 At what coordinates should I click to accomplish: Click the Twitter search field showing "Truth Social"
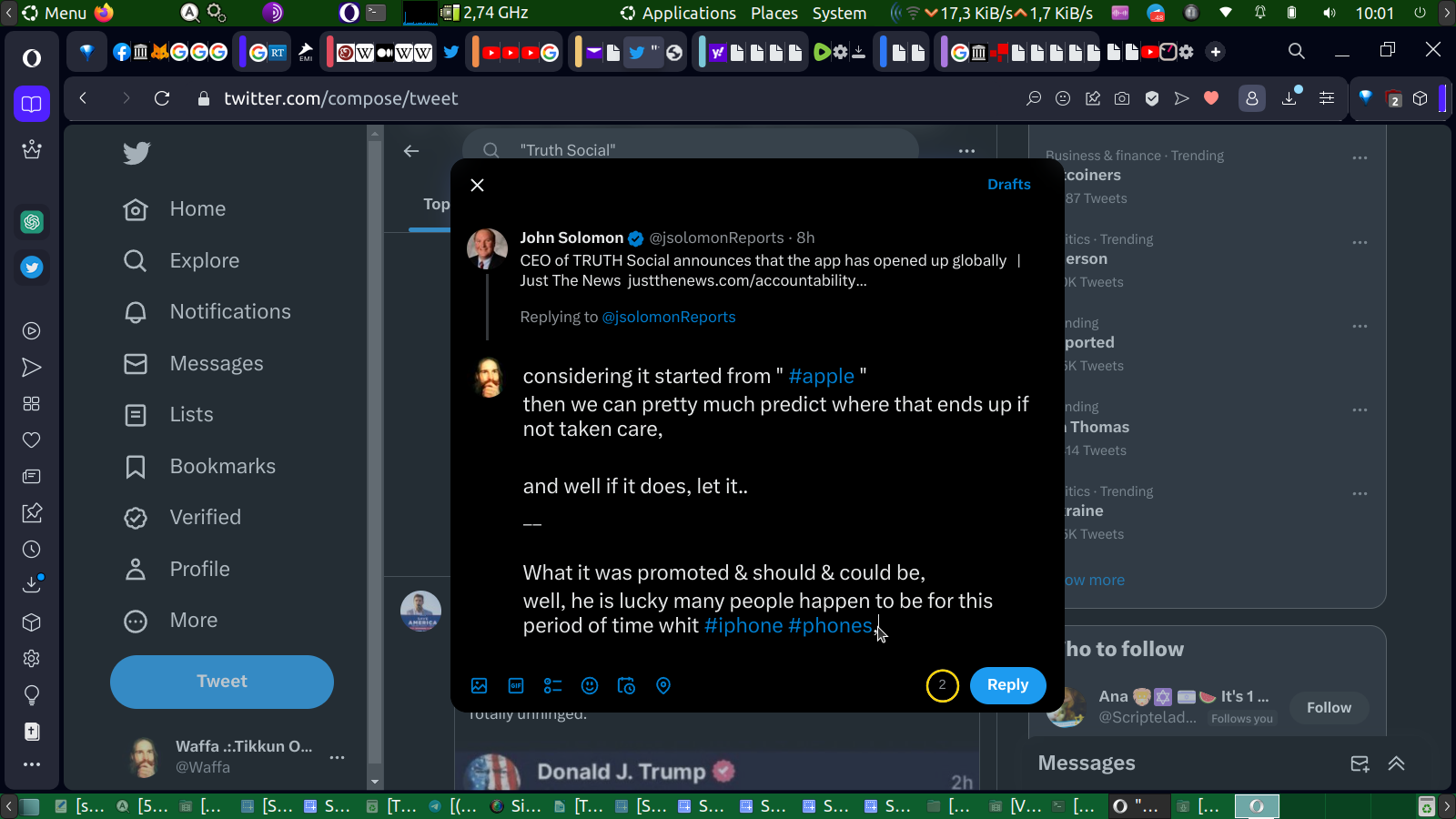point(690,150)
